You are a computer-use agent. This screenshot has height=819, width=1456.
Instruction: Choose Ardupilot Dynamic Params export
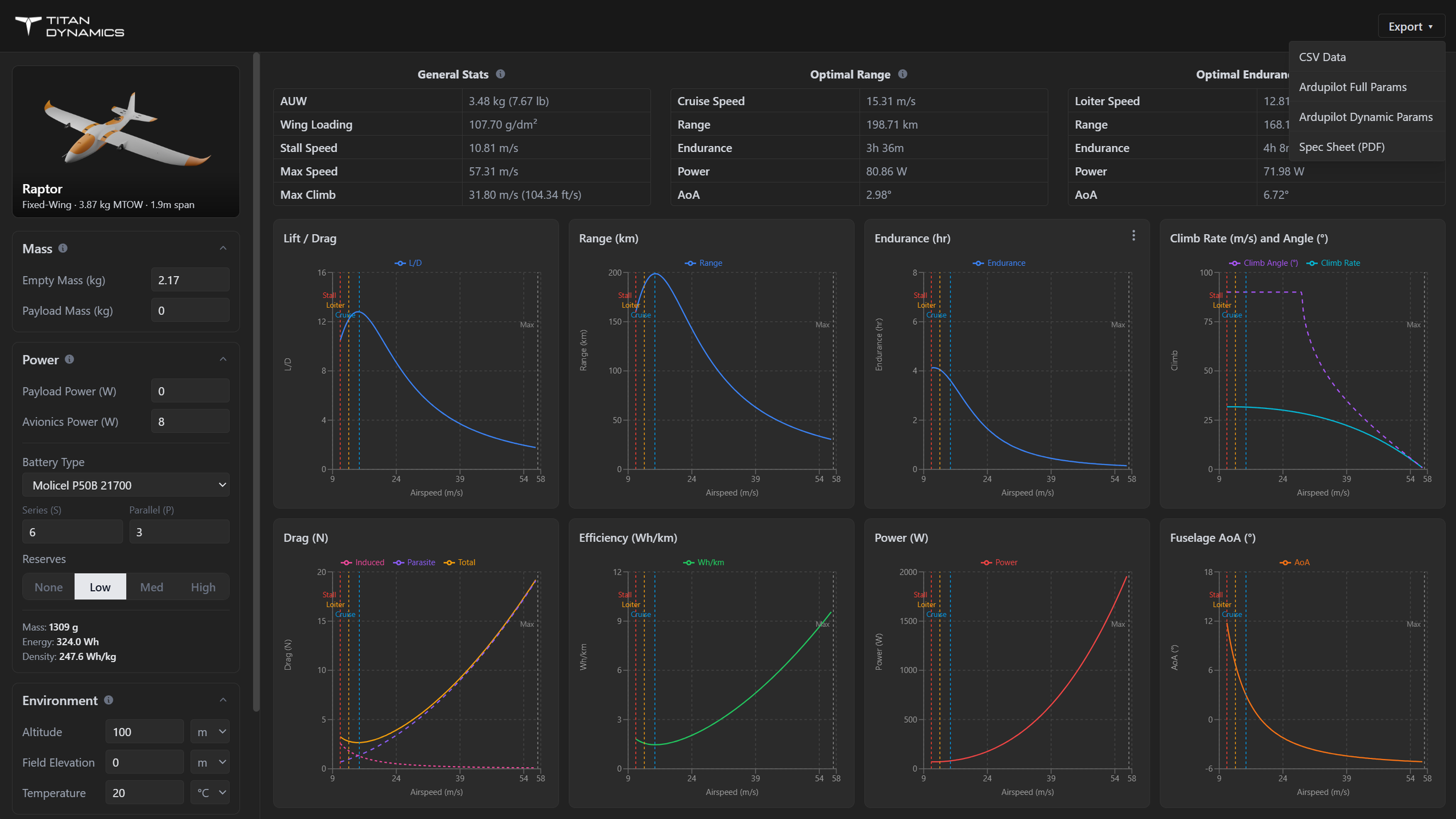pyautogui.click(x=1367, y=117)
